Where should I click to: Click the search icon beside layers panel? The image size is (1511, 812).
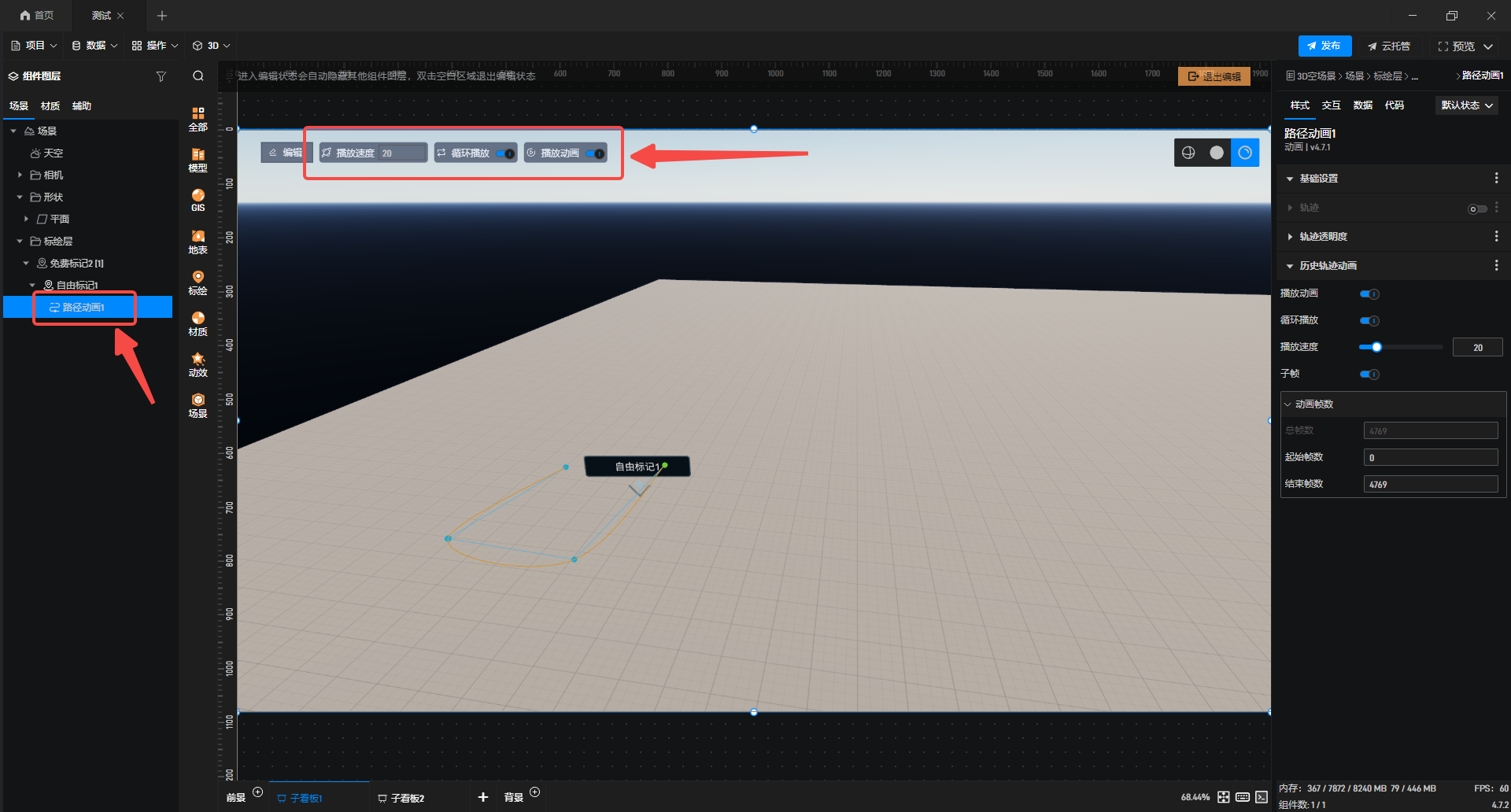(x=198, y=76)
